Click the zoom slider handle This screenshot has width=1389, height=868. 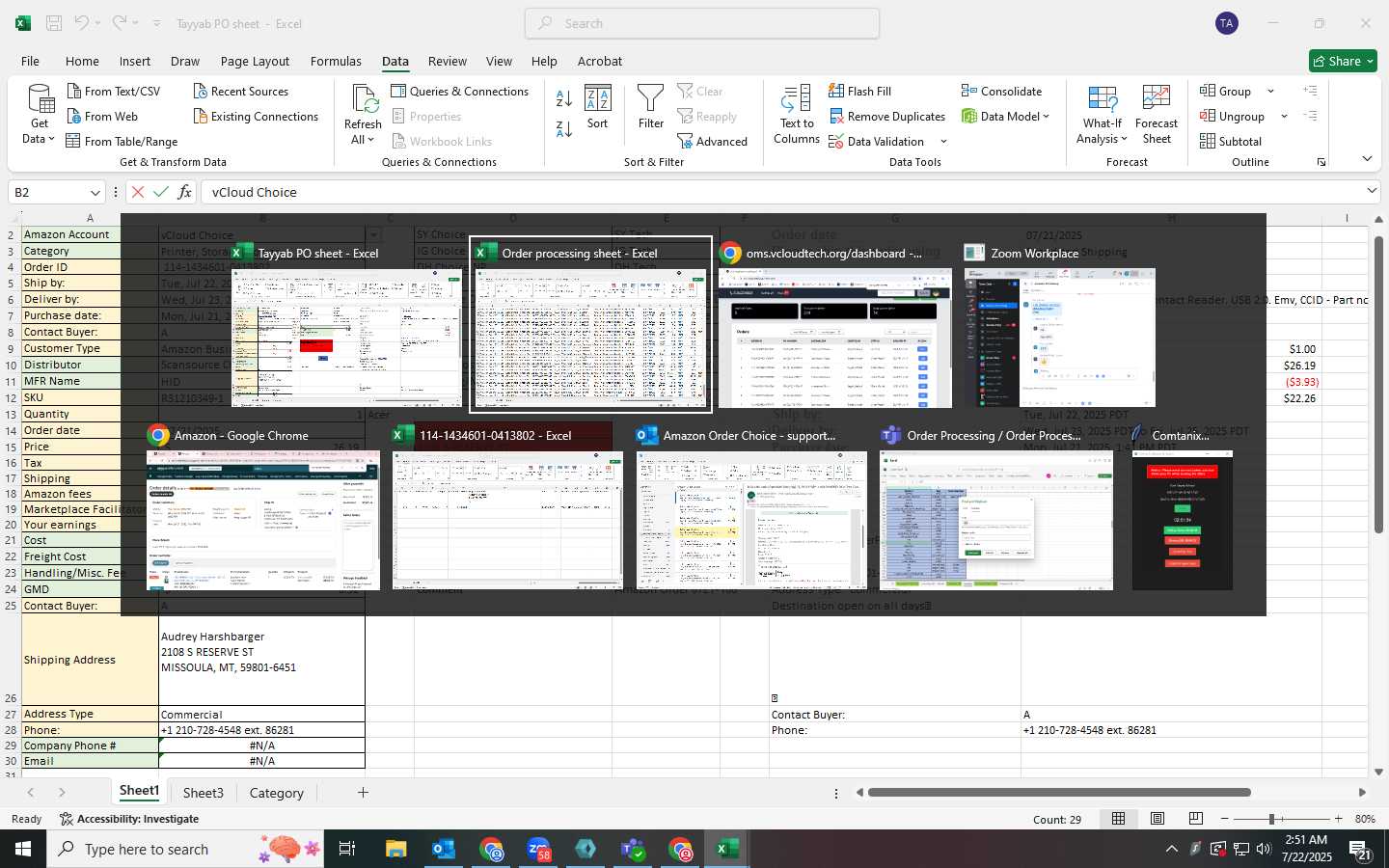(1271, 819)
